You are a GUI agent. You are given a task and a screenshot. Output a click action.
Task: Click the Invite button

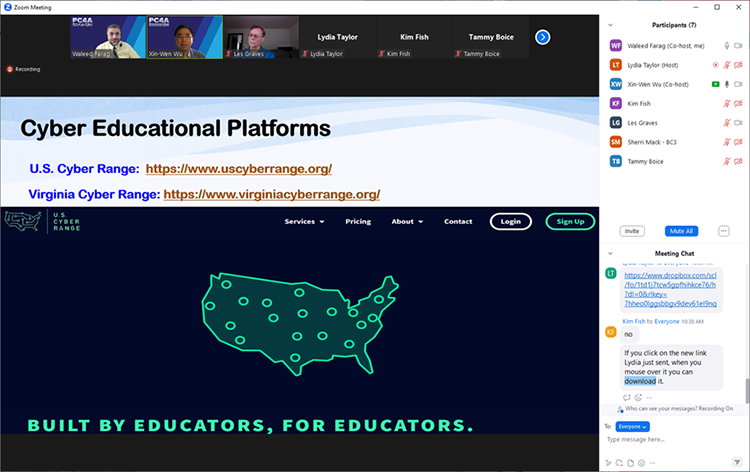632,231
